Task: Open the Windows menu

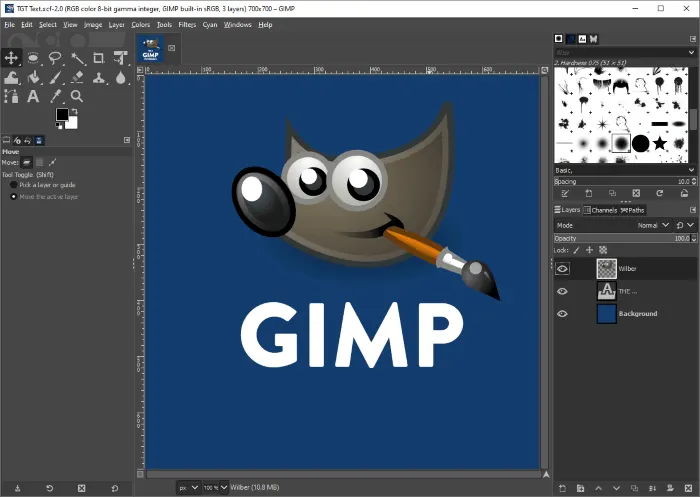Action: point(238,25)
